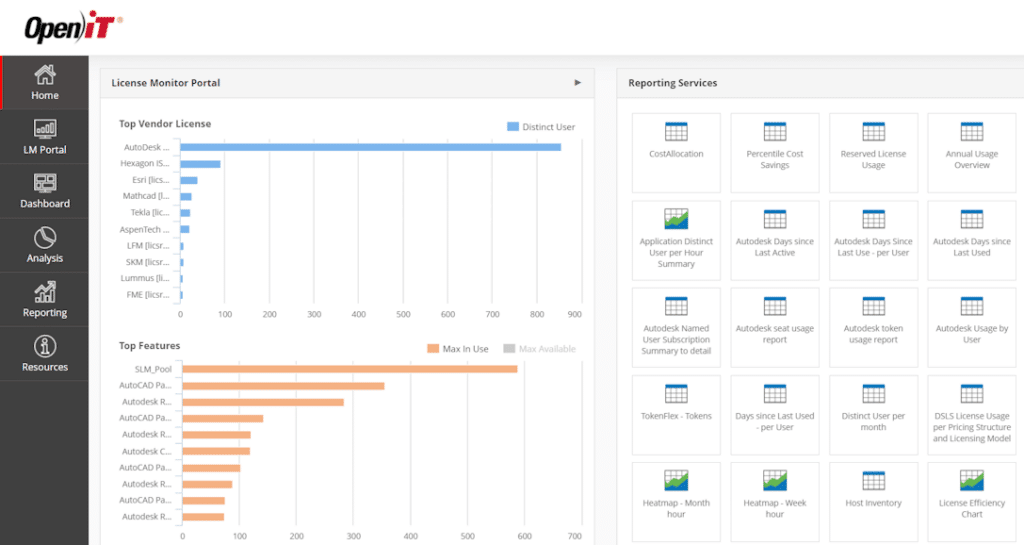Open the LM Portal sidebar item
1024x545 pixels.
point(44,136)
